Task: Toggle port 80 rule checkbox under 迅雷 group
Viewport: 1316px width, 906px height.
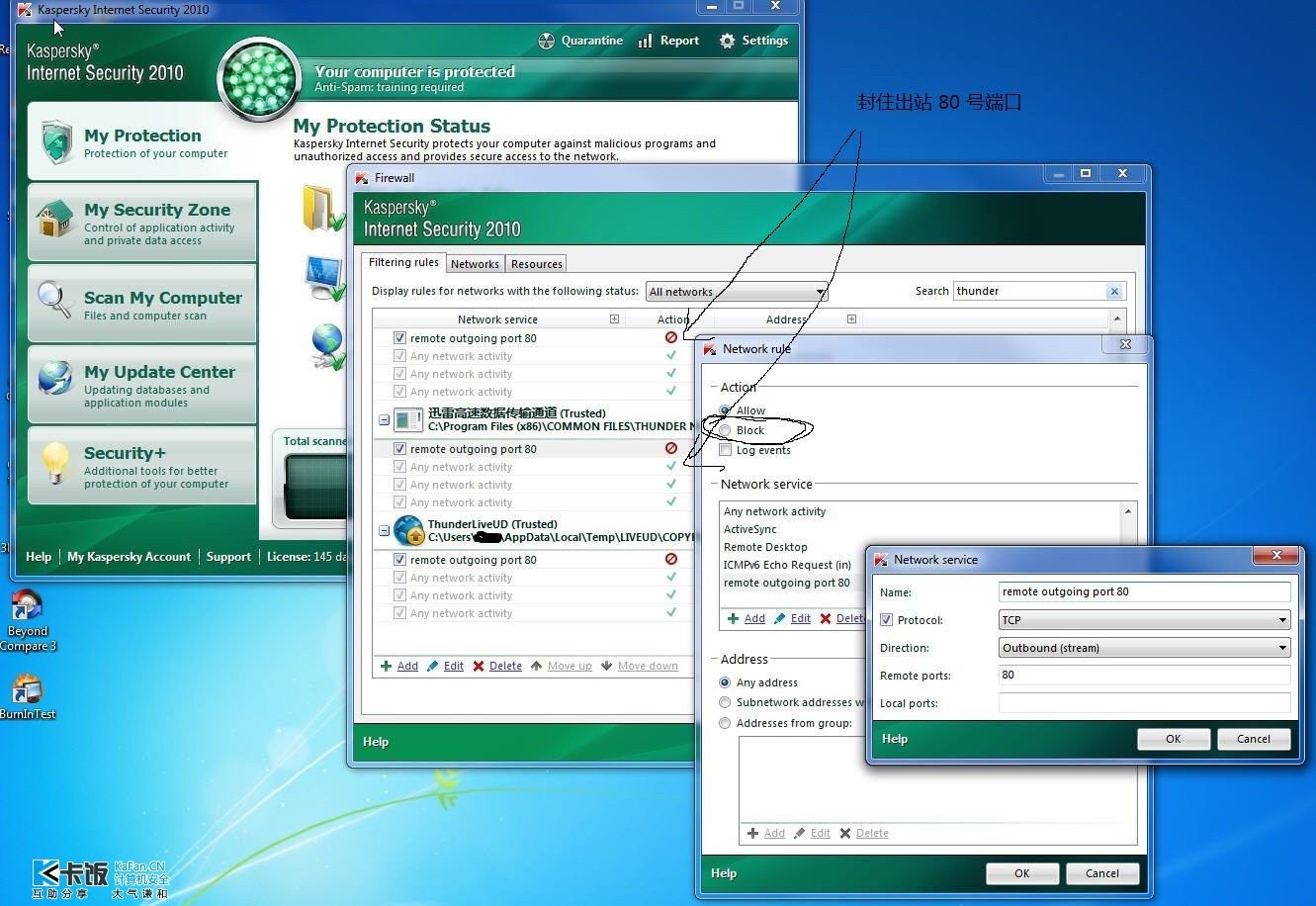Action: (x=399, y=449)
